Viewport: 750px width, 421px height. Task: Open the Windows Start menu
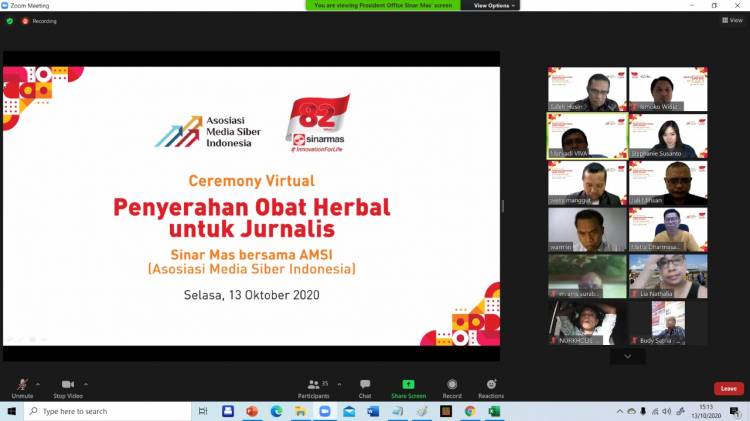click(12, 411)
